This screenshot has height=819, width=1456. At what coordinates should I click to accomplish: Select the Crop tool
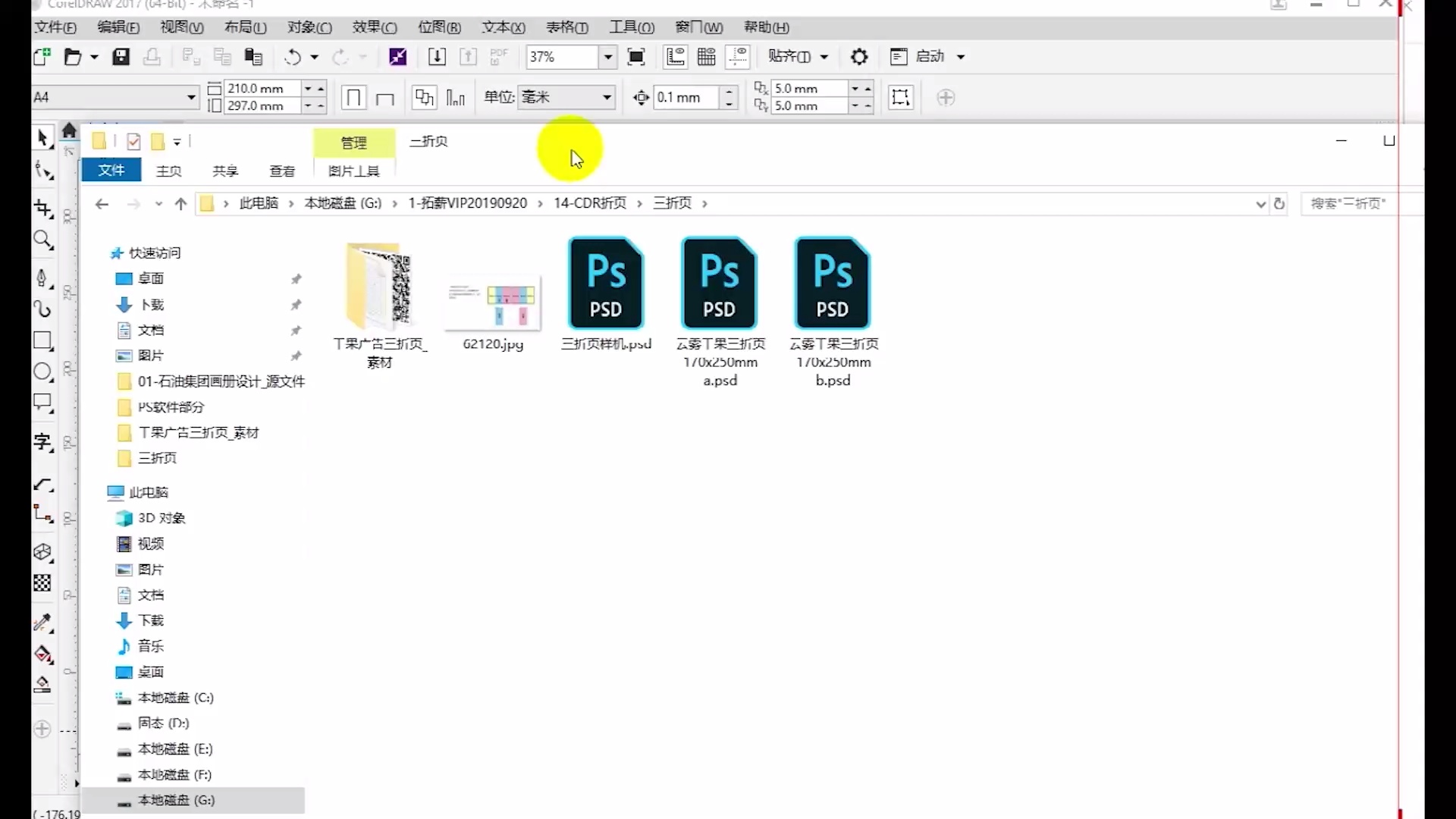point(42,208)
